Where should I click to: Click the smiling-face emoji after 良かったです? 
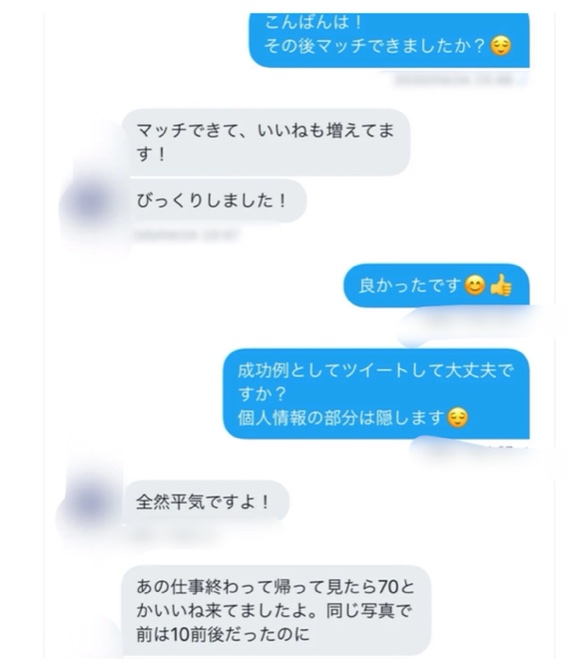click(x=475, y=285)
